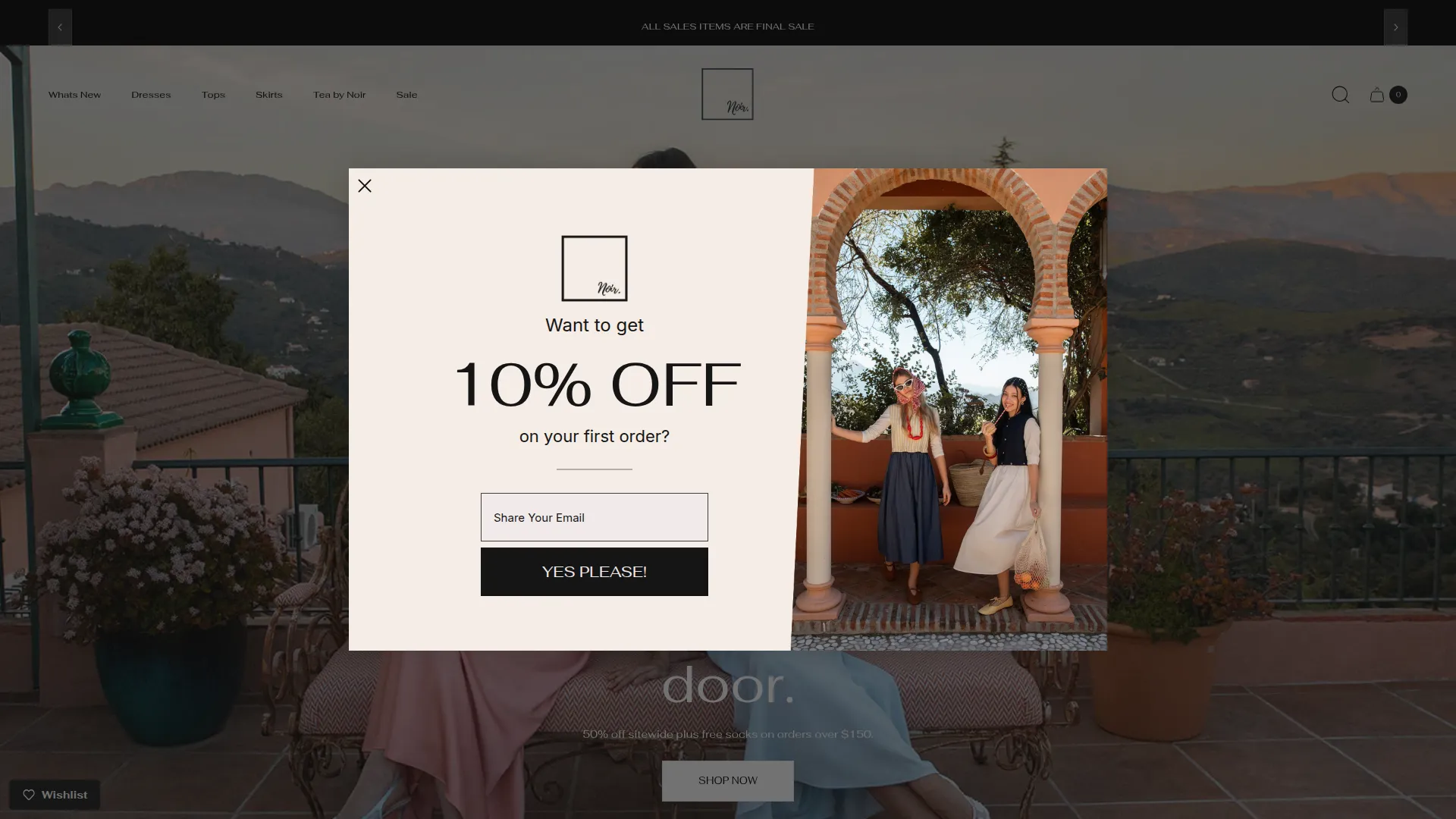
Task: Submit with the YES PLEASE! button
Action: 595,572
